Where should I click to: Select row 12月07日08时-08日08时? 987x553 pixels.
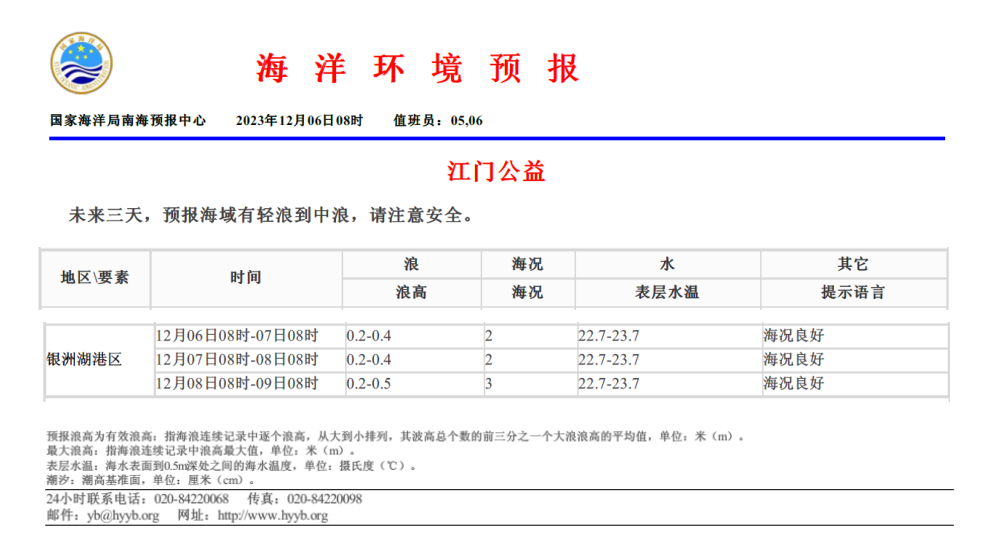(237, 359)
